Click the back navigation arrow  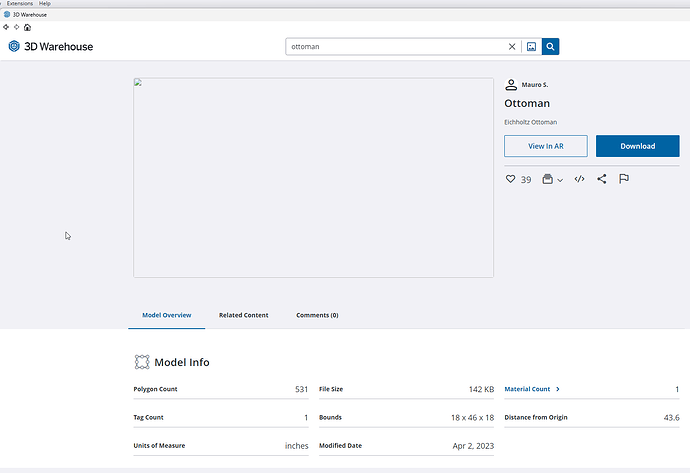6,27
